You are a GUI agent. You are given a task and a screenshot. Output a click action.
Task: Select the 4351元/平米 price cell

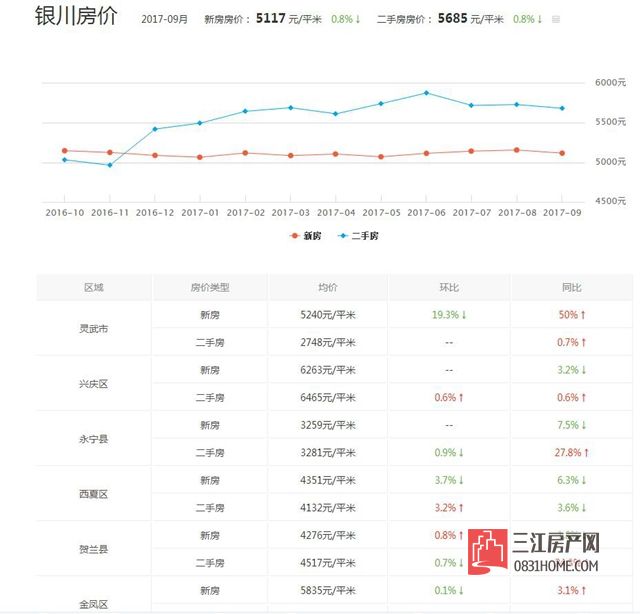(x=328, y=480)
